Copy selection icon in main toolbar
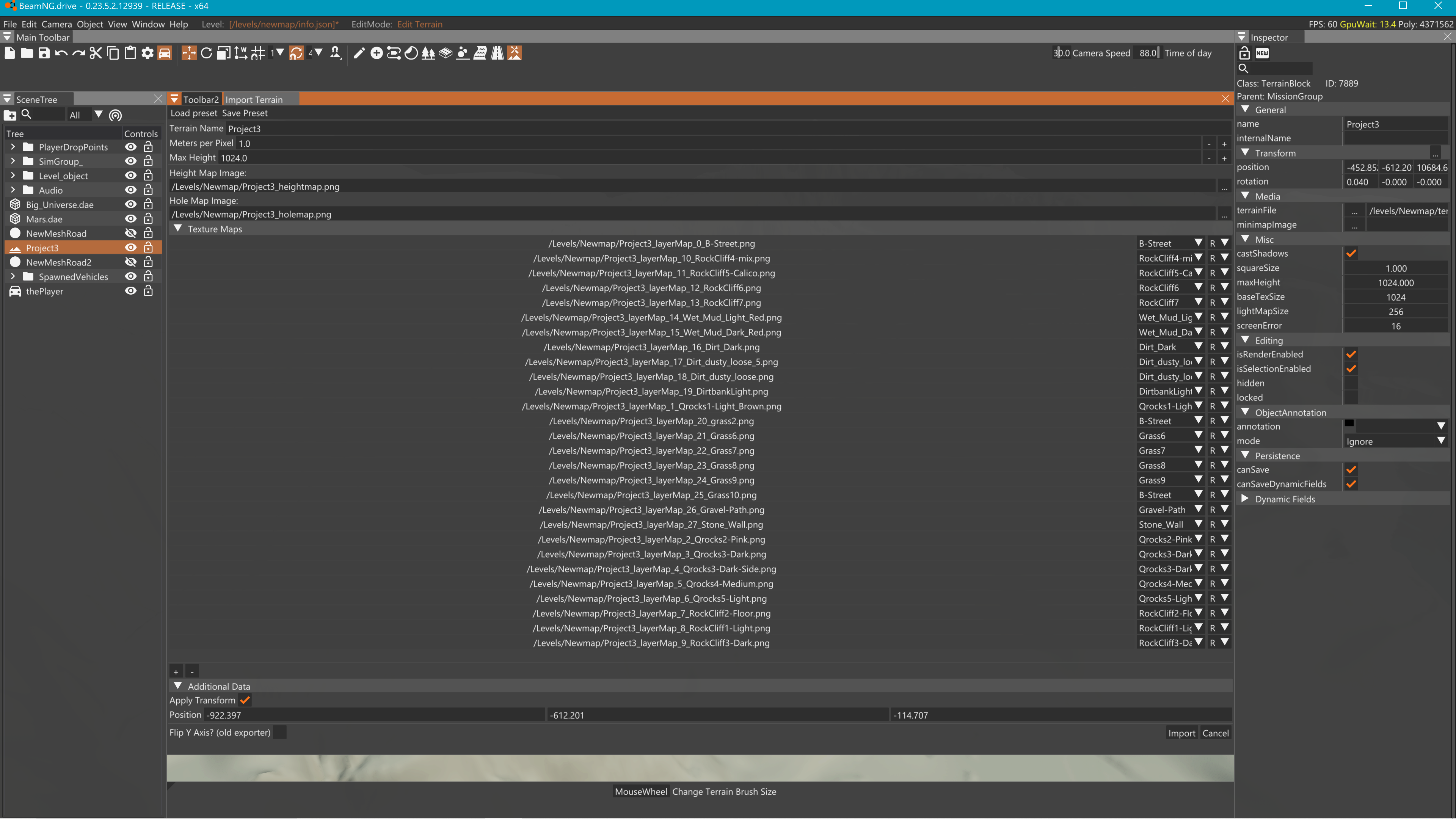Image resolution: width=1456 pixels, height=819 pixels. (x=113, y=53)
